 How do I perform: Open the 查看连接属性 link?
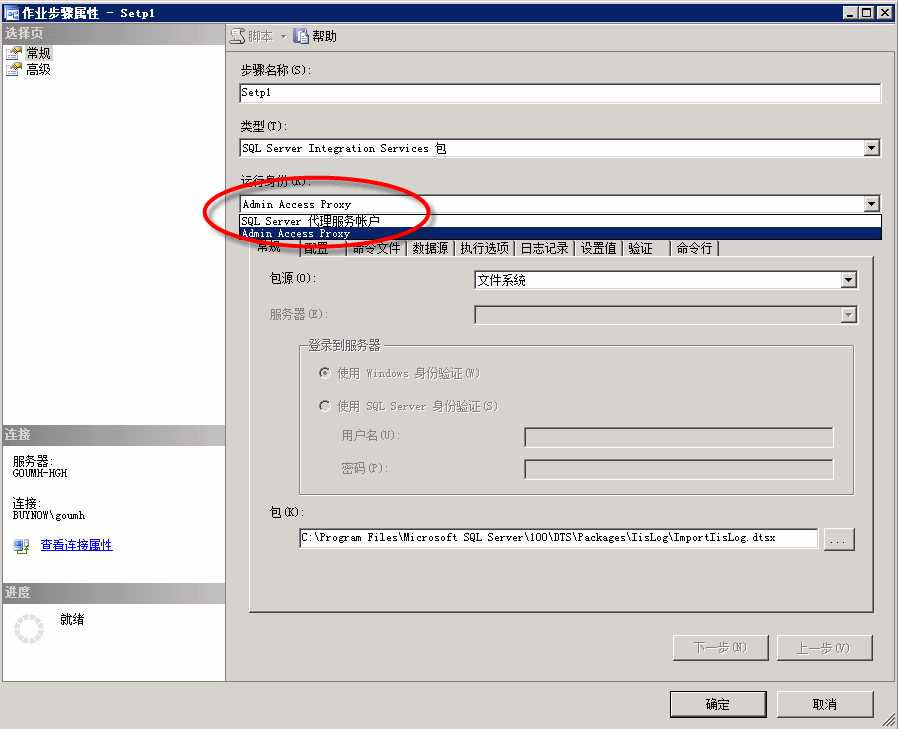pos(76,545)
